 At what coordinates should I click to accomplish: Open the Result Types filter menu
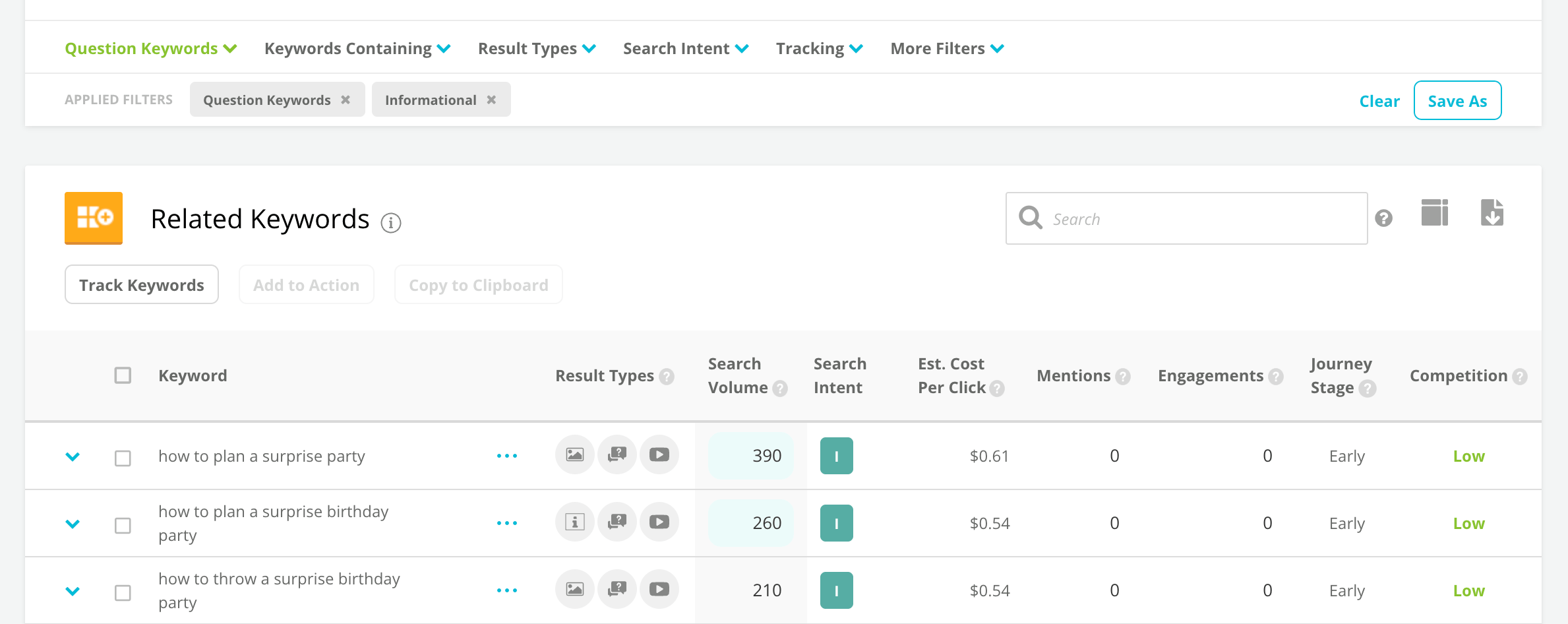click(537, 49)
